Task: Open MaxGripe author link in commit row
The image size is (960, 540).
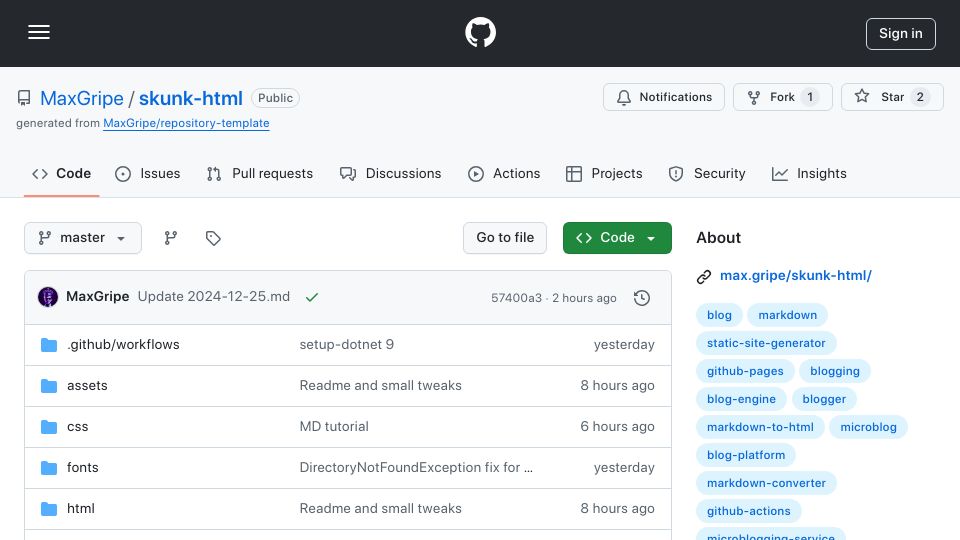Action: [97, 297]
